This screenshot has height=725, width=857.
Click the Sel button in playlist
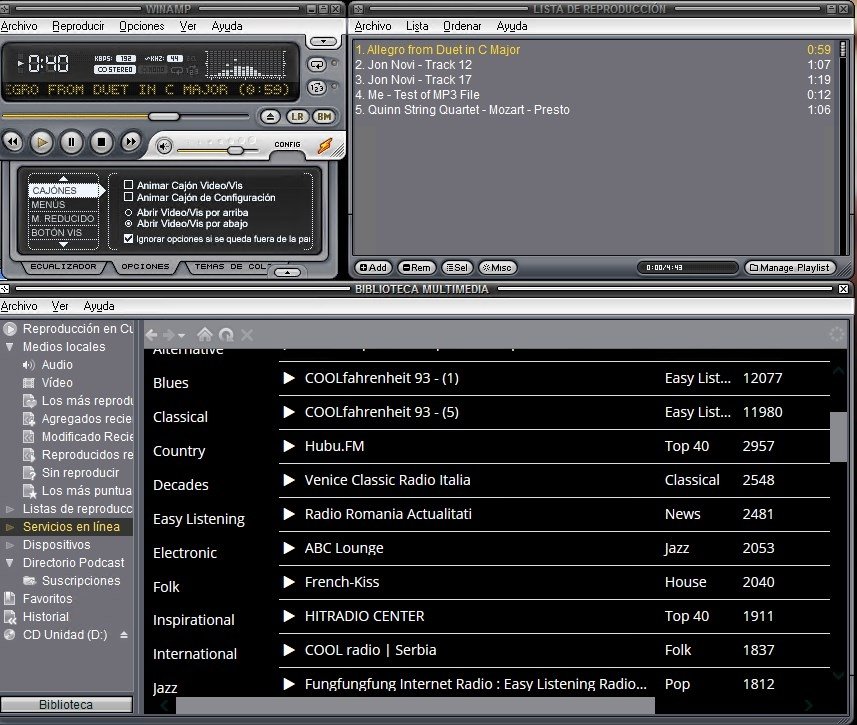457,267
